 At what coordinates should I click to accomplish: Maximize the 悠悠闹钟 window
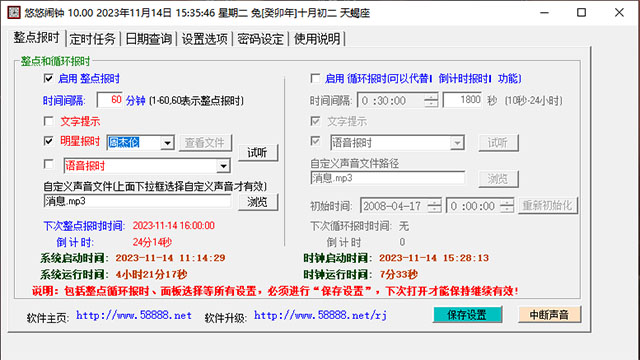point(582,13)
